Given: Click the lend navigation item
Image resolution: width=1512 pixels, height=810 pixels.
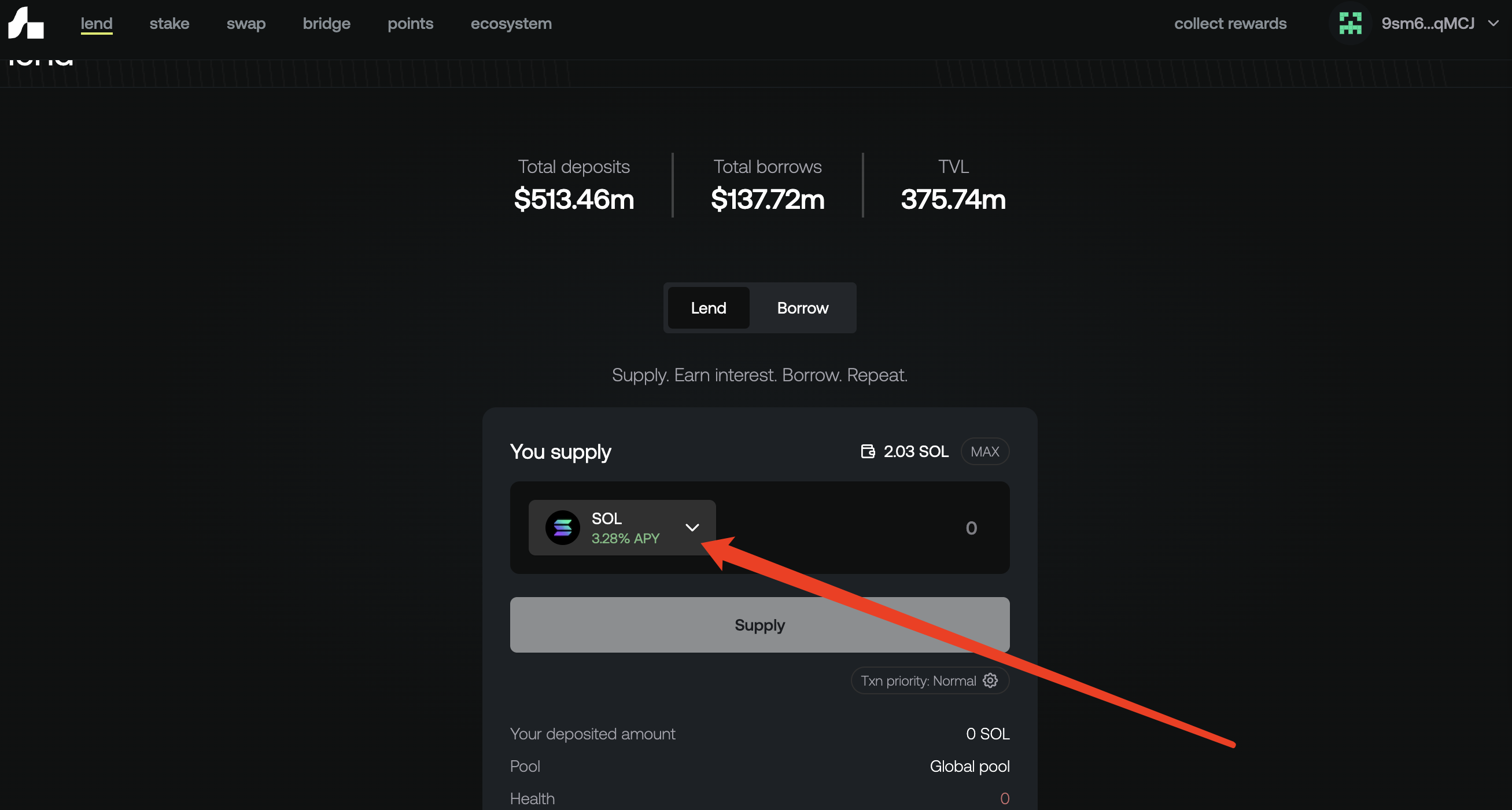Looking at the screenshot, I should [x=96, y=24].
